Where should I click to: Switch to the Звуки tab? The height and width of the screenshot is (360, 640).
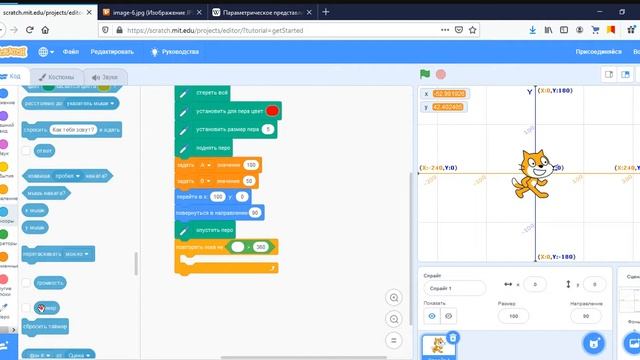105,77
